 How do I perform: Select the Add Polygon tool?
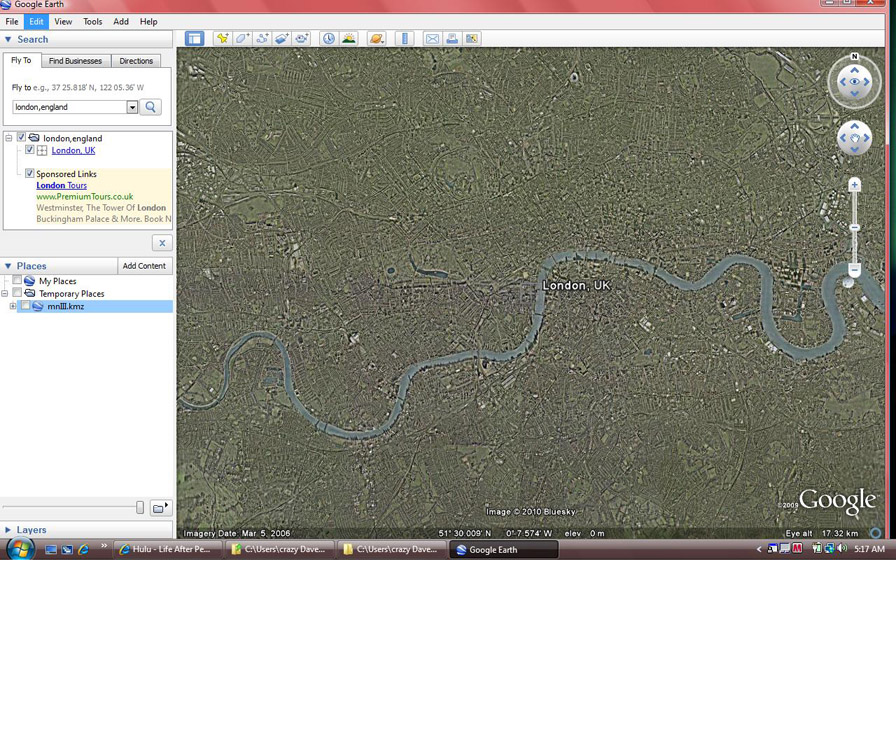click(242, 39)
